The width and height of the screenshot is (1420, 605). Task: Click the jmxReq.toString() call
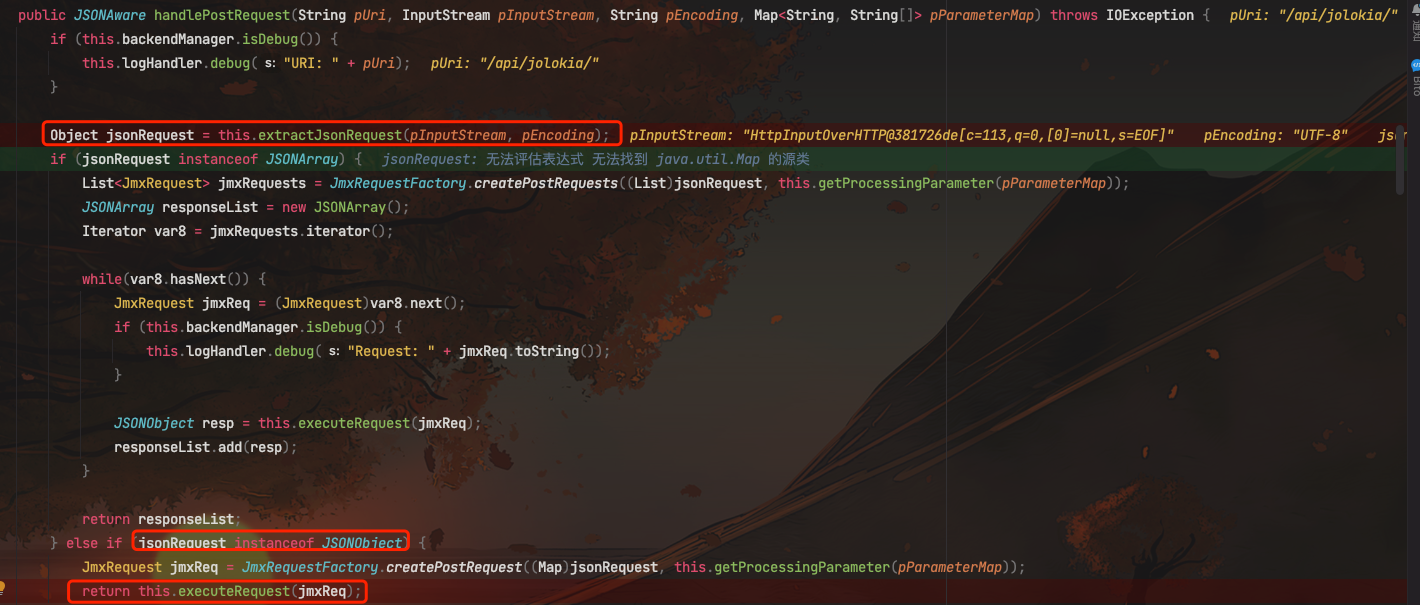(x=530, y=351)
